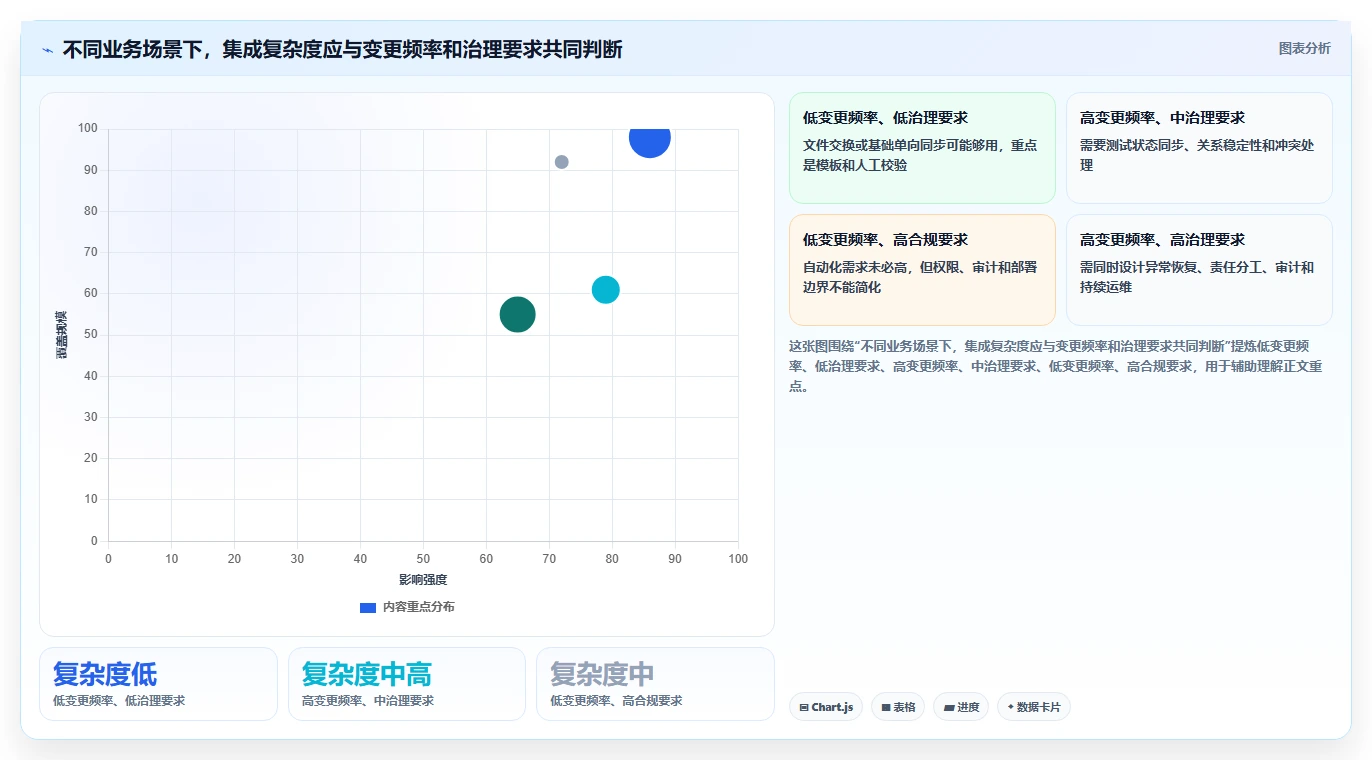The height and width of the screenshot is (760, 1372).
Task: Click the dark teal bubble in chart
Action: tap(518, 315)
